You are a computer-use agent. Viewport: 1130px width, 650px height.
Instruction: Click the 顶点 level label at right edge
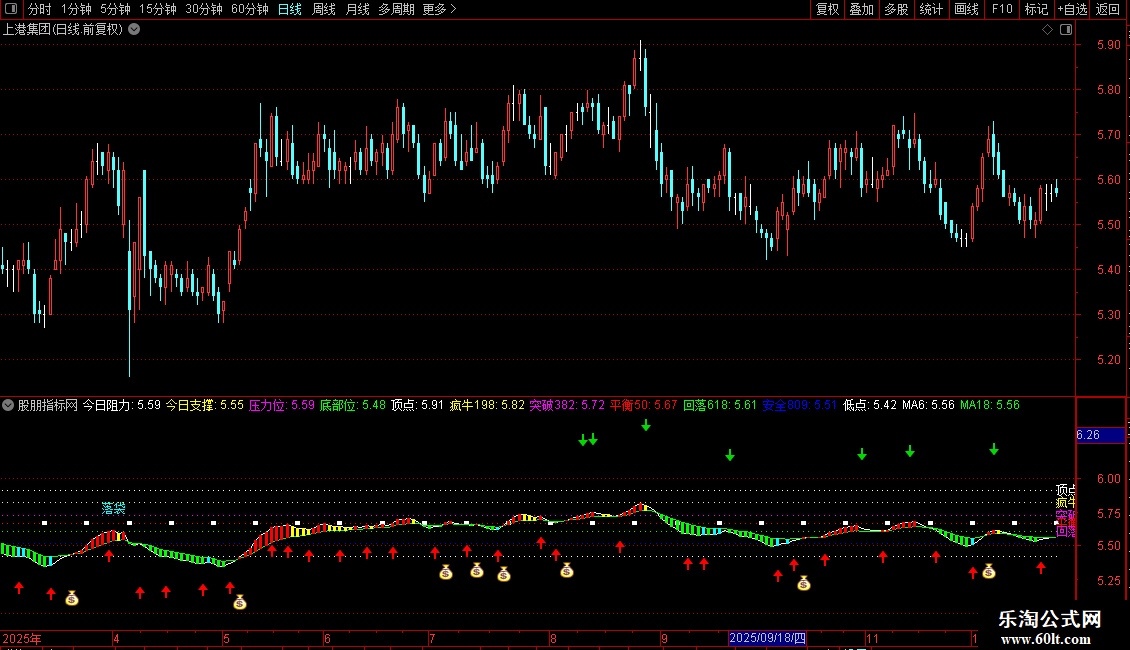pos(1066,490)
